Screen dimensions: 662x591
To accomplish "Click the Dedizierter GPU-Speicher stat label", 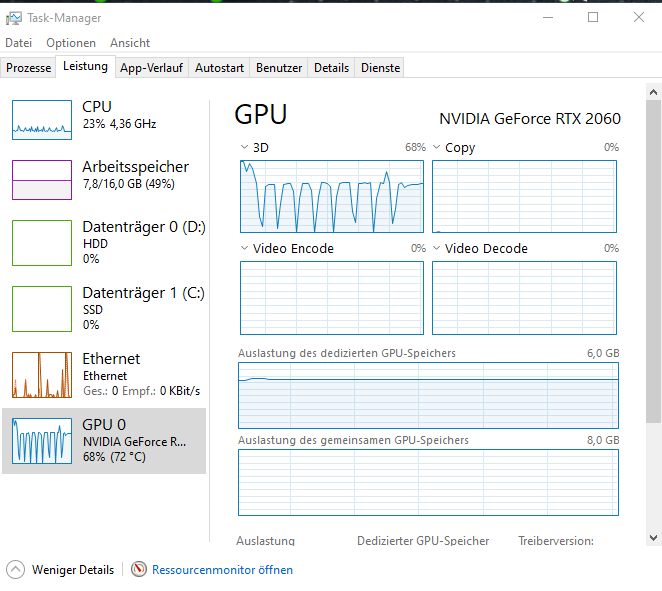I will [x=423, y=541].
